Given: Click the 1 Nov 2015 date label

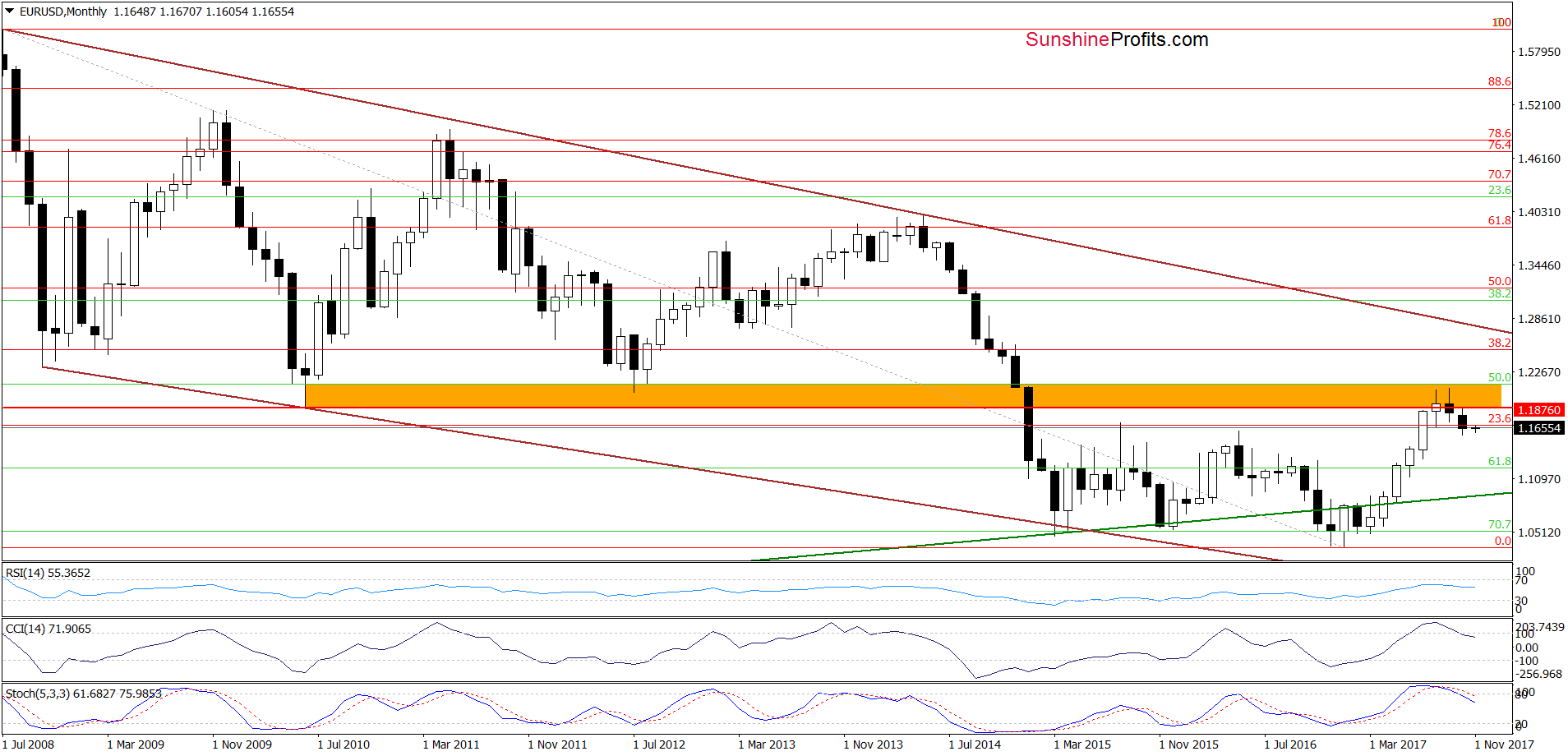Looking at the screenshot, I should [x=1188, y=744].
